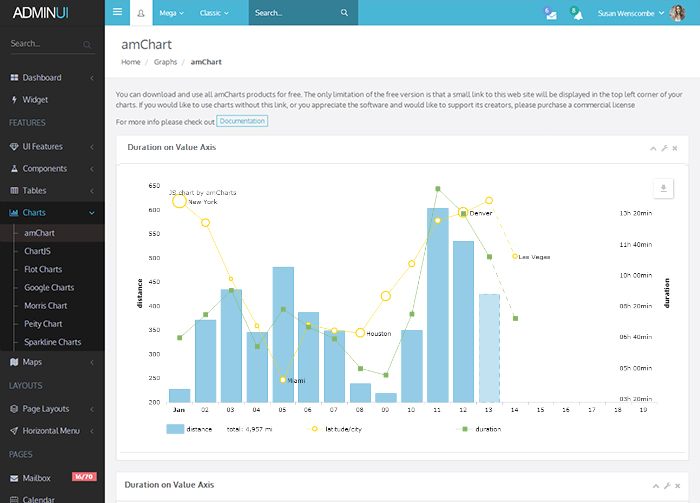Click the rocket icon in top bar
This screenshot has width=700, height=503.
[140, 13]
